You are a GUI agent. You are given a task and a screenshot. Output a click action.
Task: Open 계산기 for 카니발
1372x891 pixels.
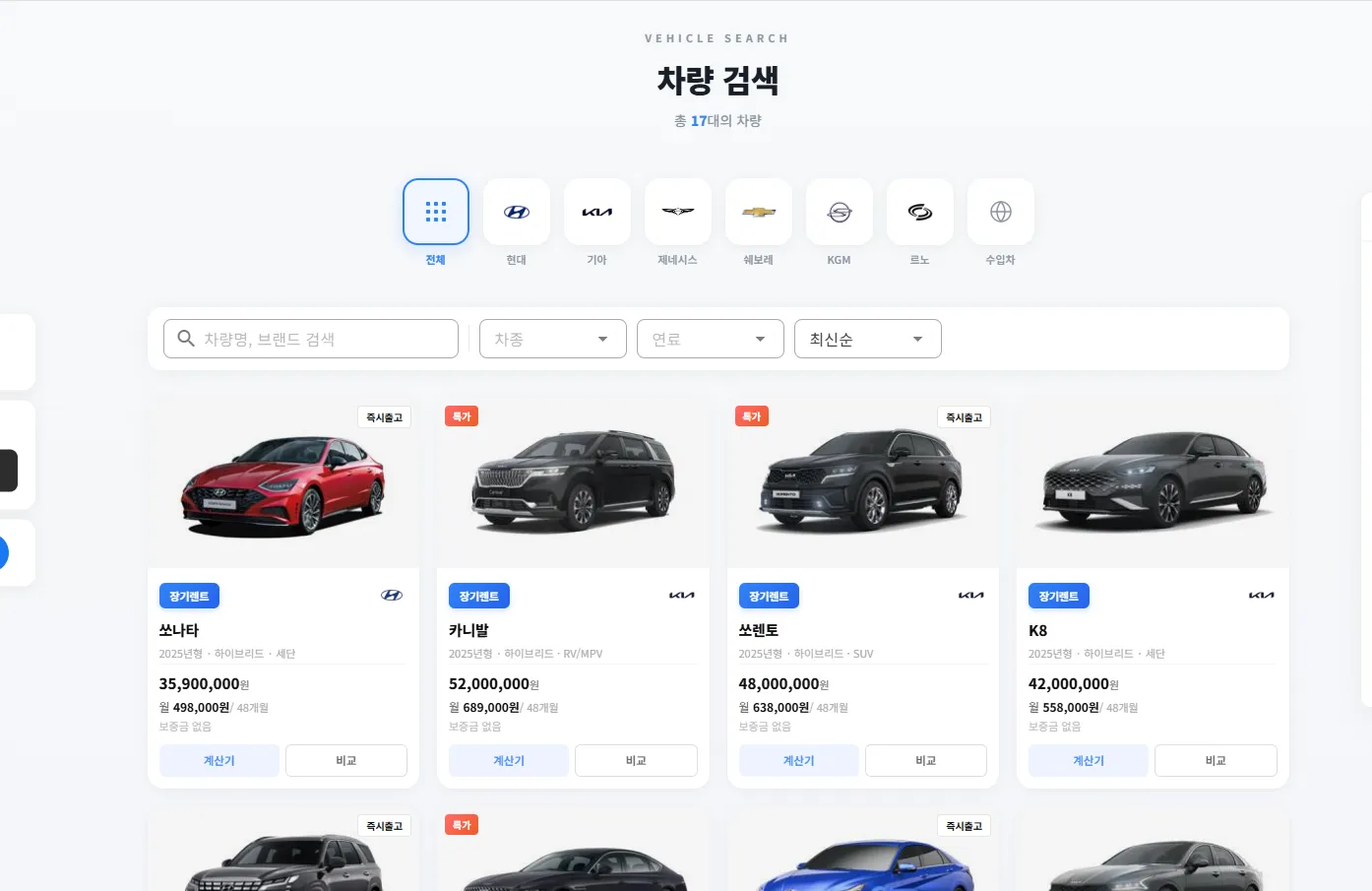point(509,761)
